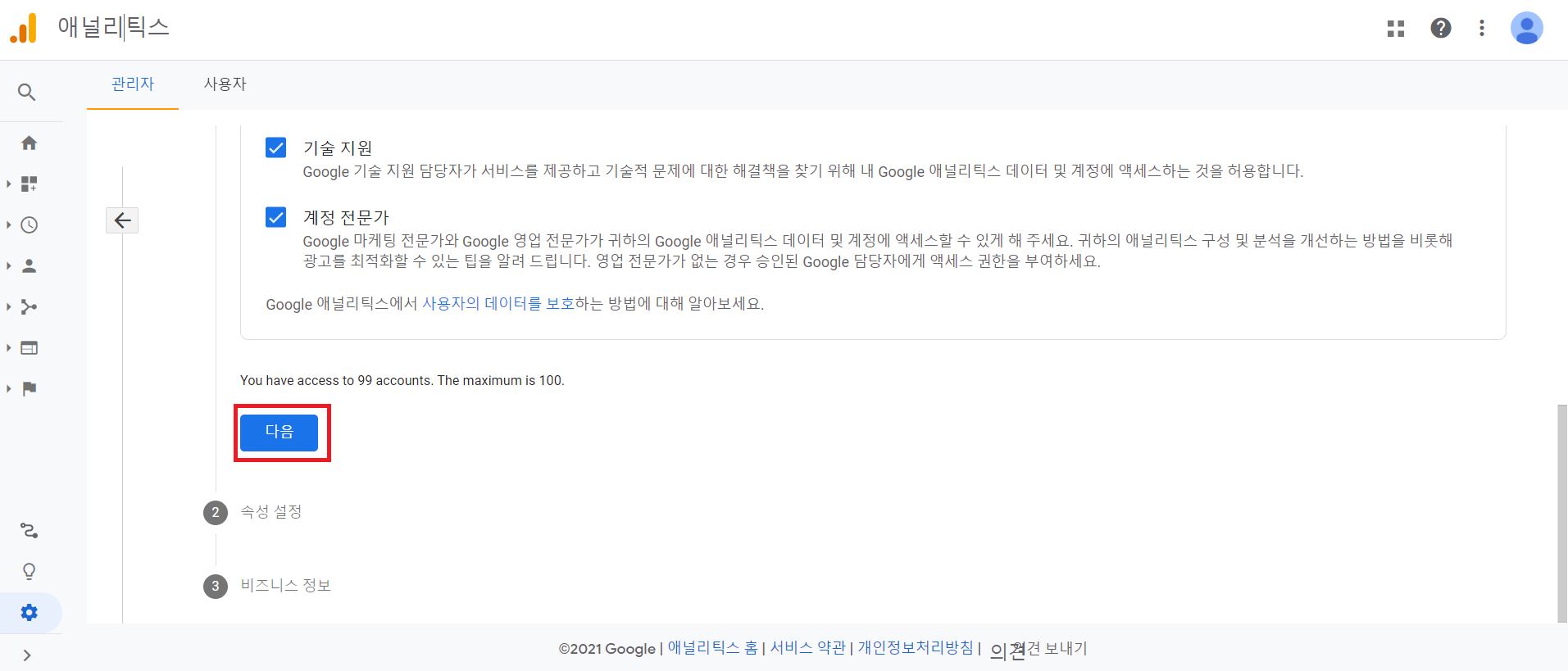
Task: Uncheck the 계정 전문가 checkbox
Action: [276, 217]
